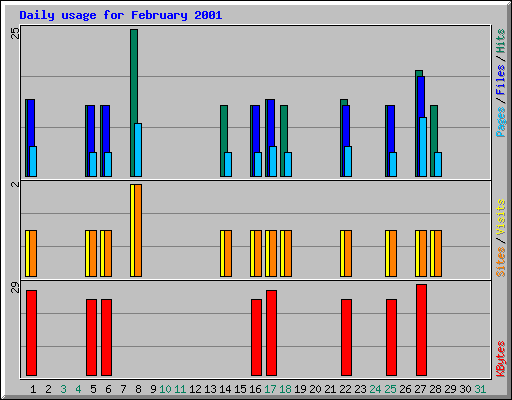Click the red KBytes bar for day 16

(x=256, y=337)
